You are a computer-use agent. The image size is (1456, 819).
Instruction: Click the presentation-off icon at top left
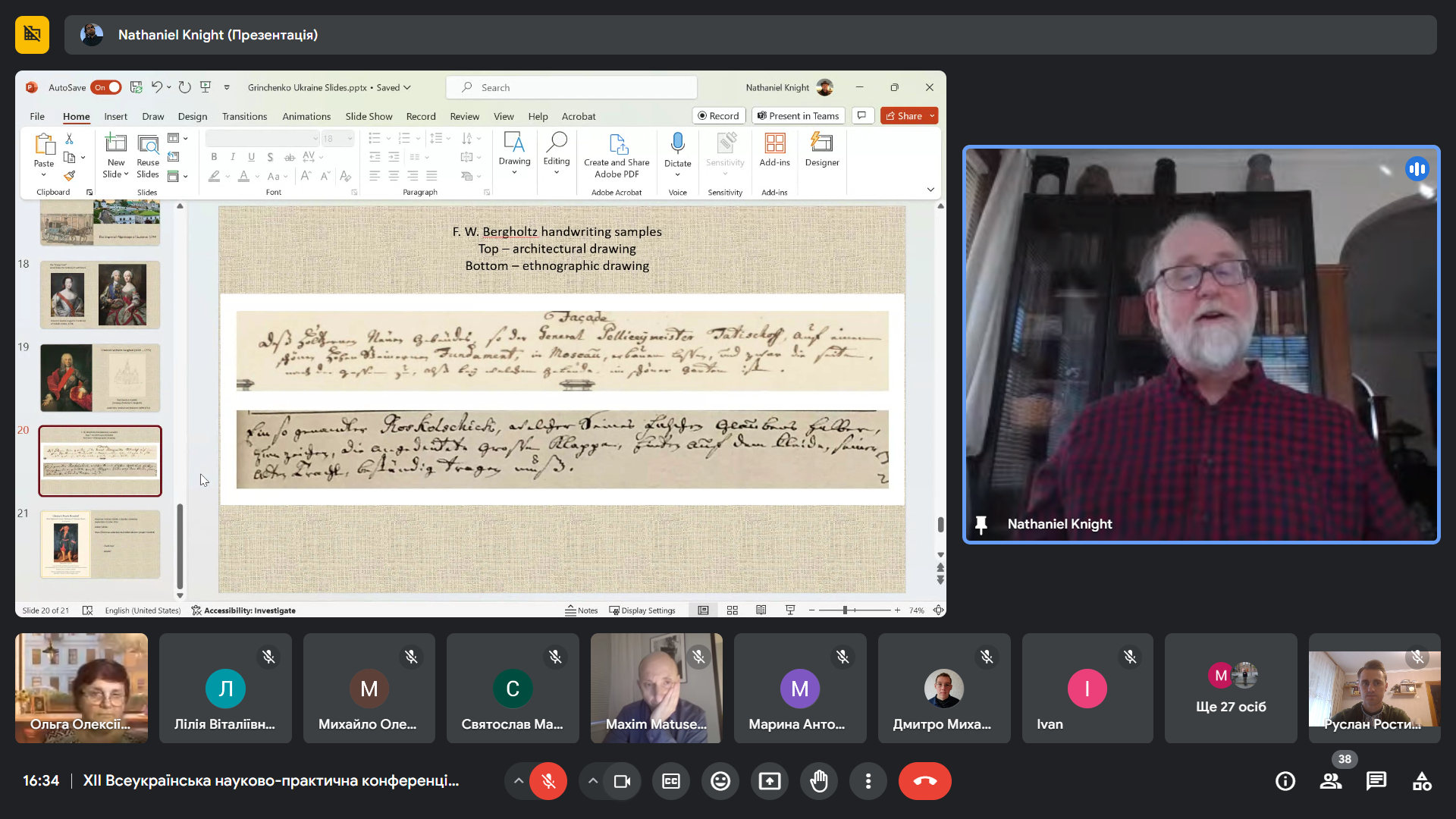(x=32, y=35)
